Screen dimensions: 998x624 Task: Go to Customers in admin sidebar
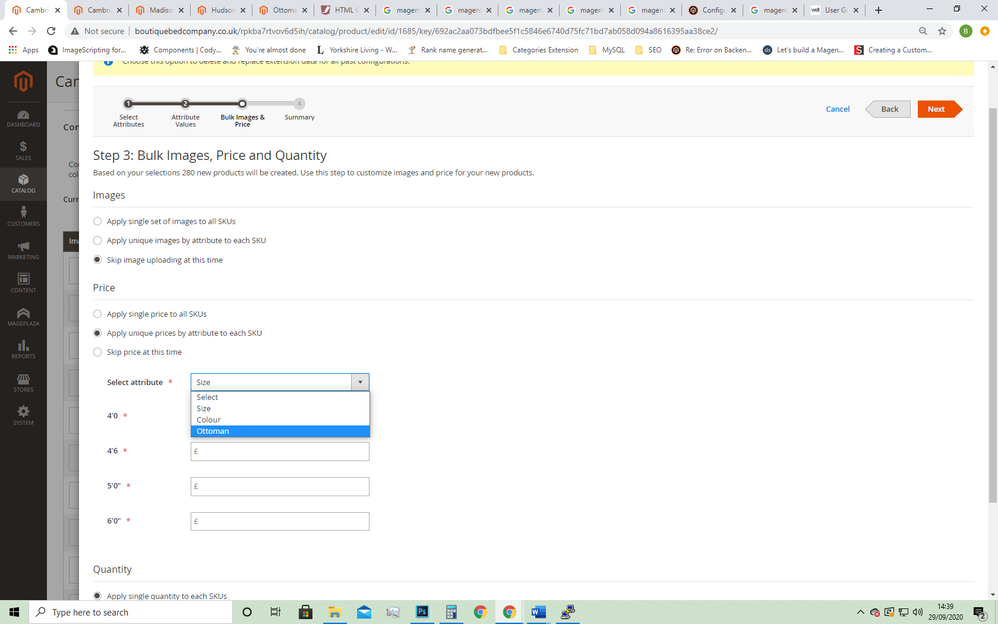click(x=23, y=216)
